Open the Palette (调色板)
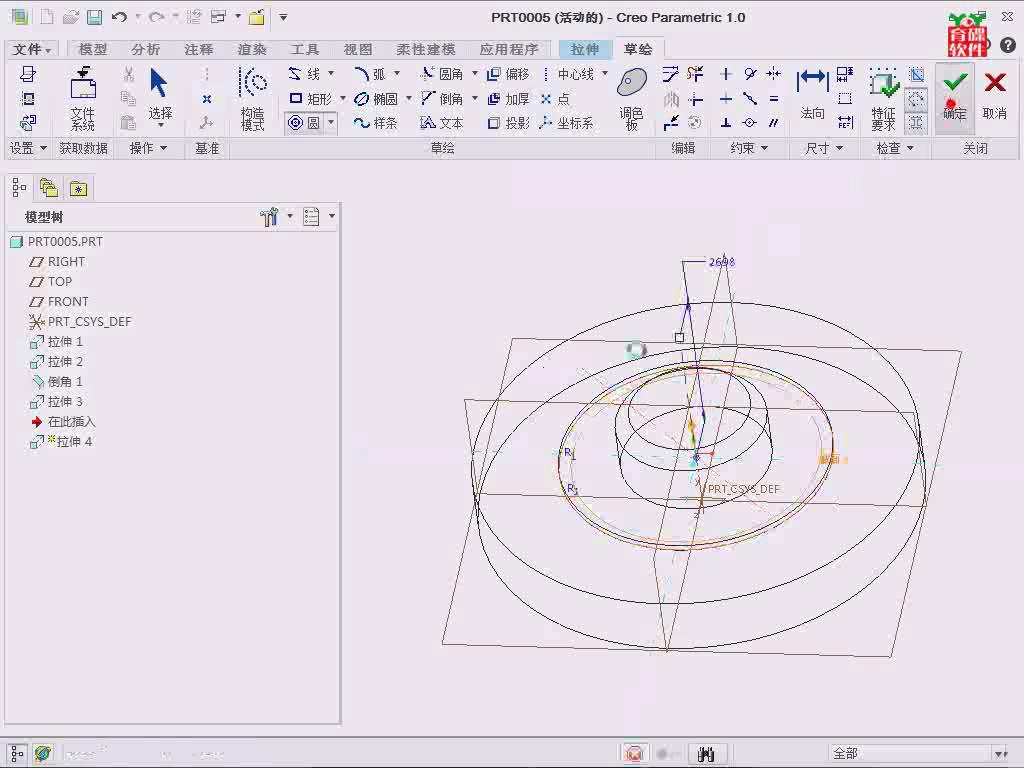 pyautogui.click(x=632, y=99)
